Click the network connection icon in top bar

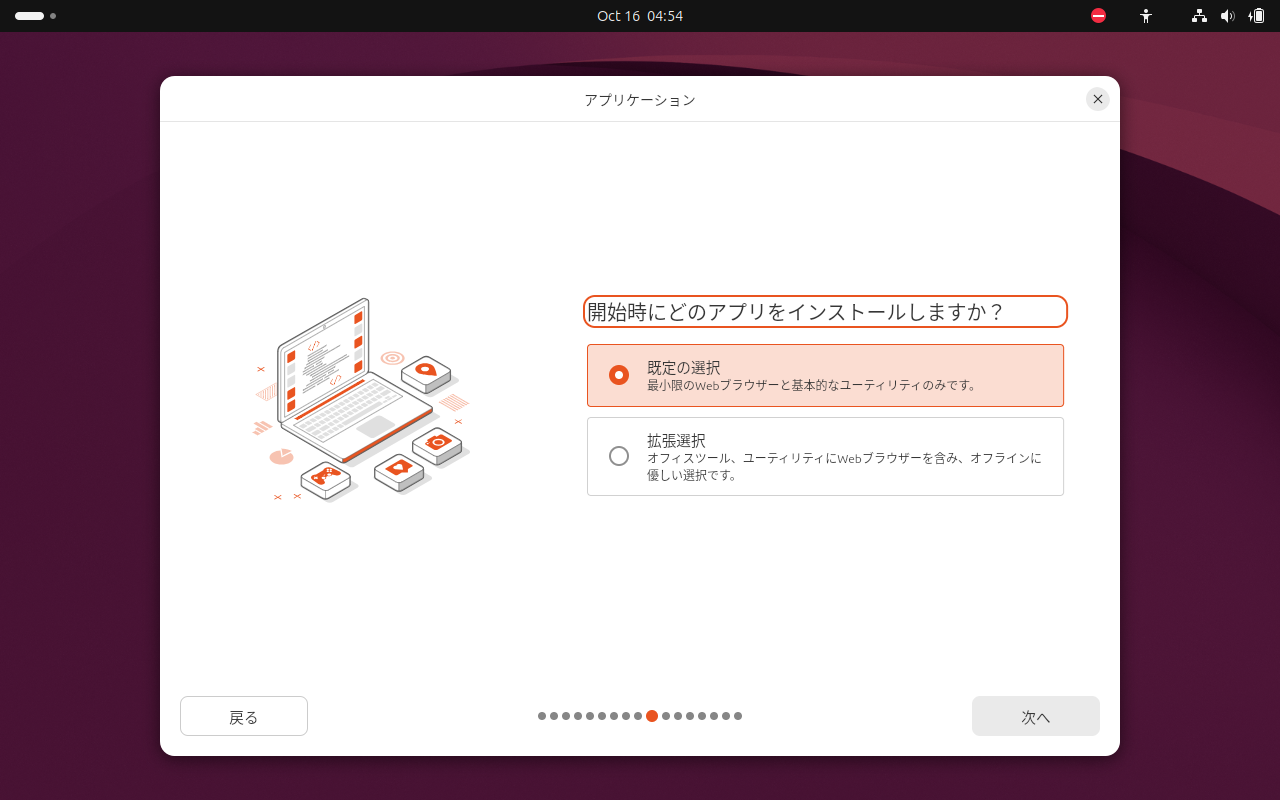click(x=1199, y=16)
